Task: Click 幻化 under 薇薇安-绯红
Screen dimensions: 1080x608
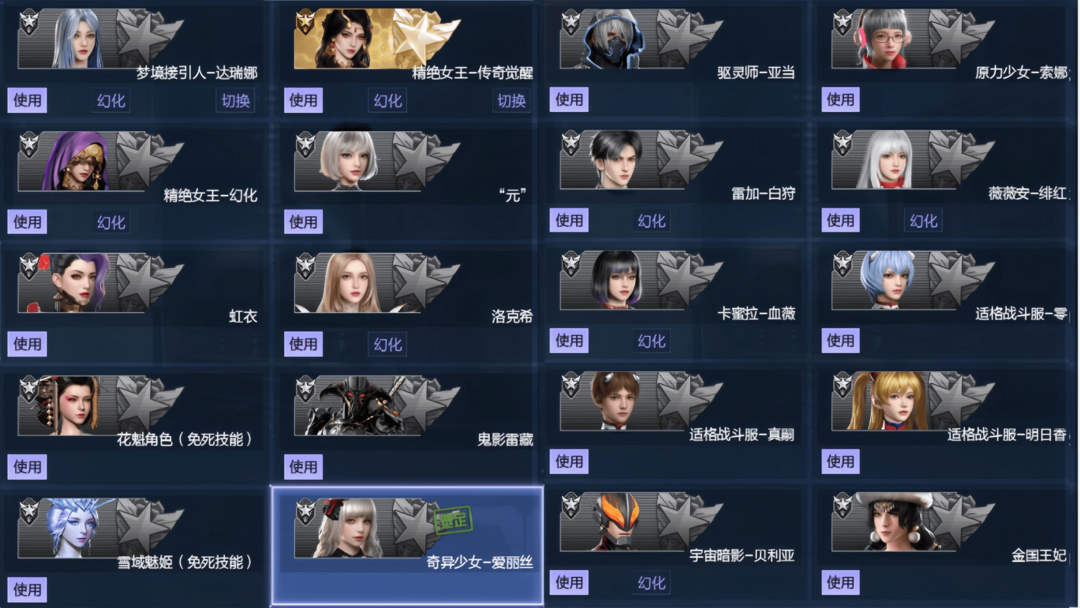Action: tap(923, 220)
